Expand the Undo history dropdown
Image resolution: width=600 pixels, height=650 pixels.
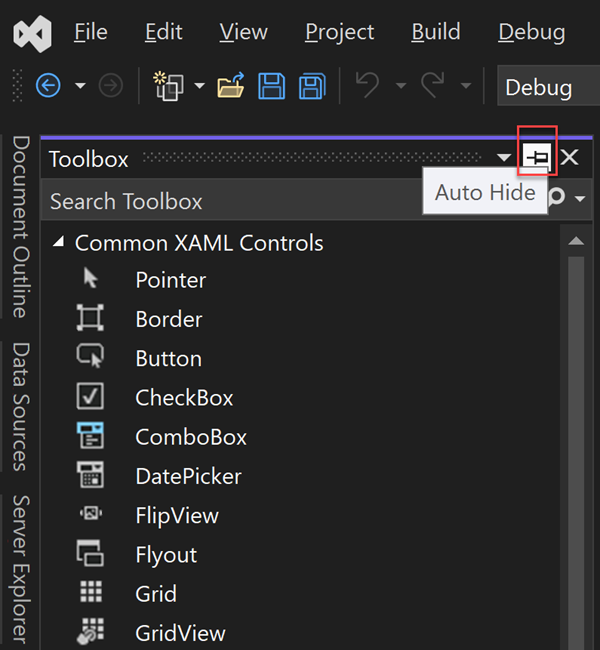(401, 86)
